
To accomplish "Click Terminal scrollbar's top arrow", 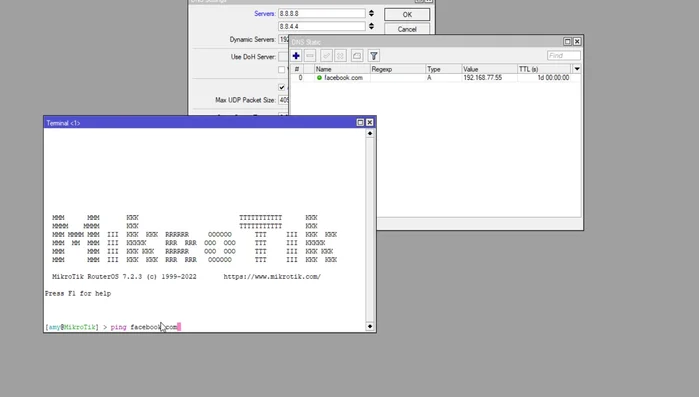I will click(x=370, y=133).
